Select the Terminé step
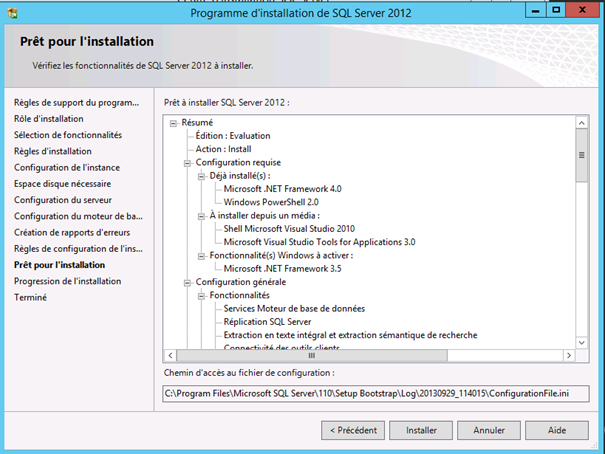Screen dimensions: 605x454 [30, 297]
